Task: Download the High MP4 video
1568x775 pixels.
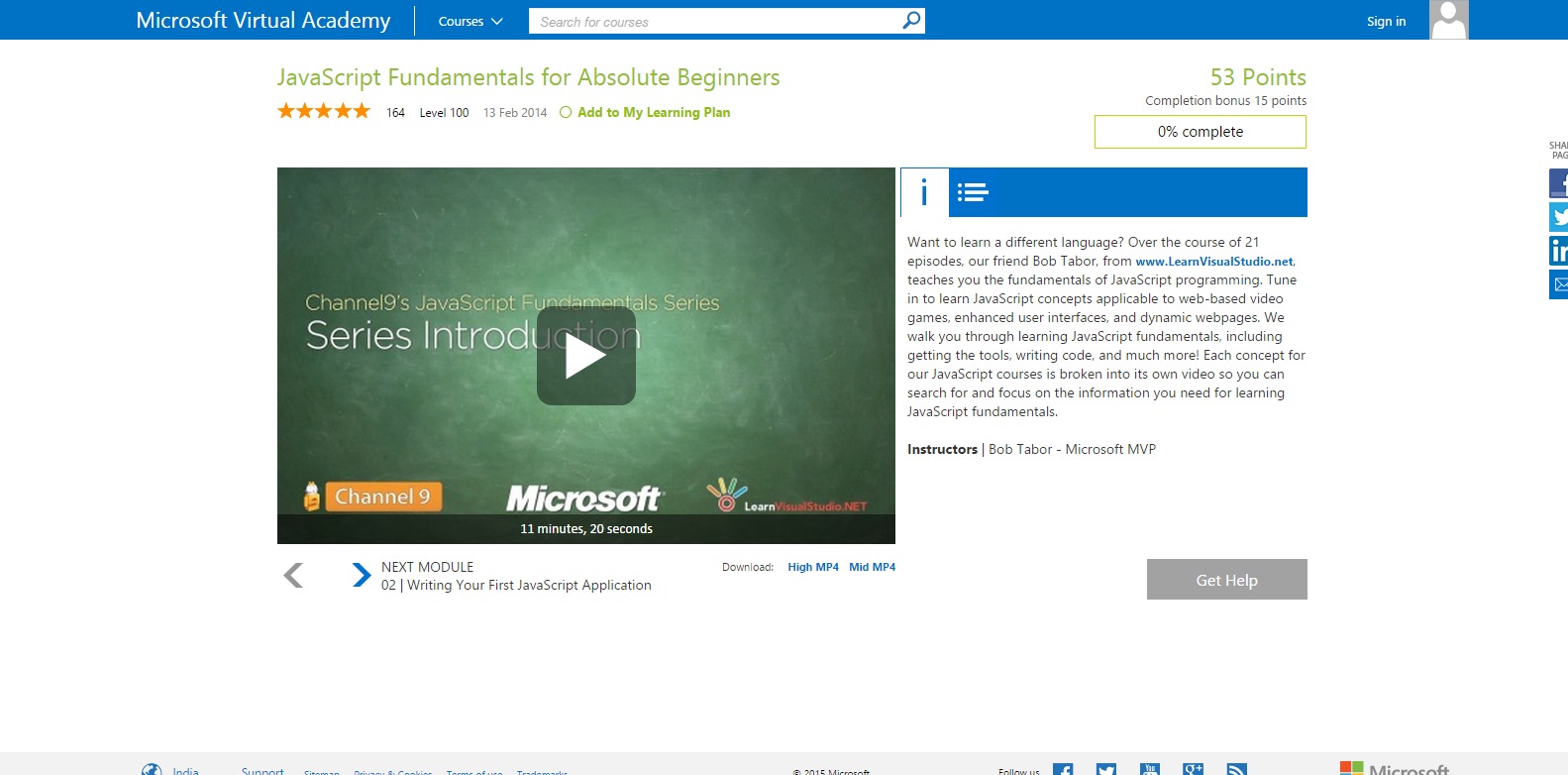Action: pyautogui.click(x=813, y=567)
